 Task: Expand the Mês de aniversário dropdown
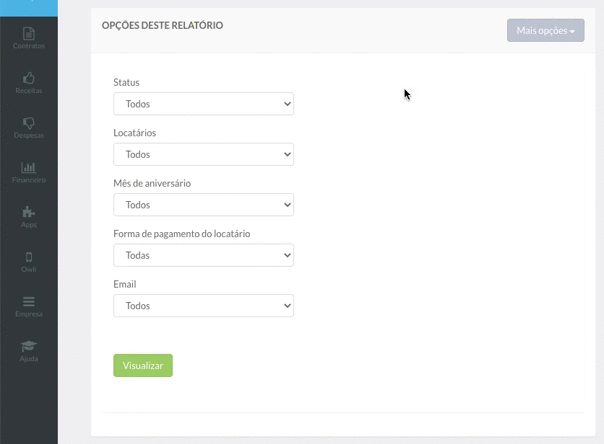tap(203, 205)
